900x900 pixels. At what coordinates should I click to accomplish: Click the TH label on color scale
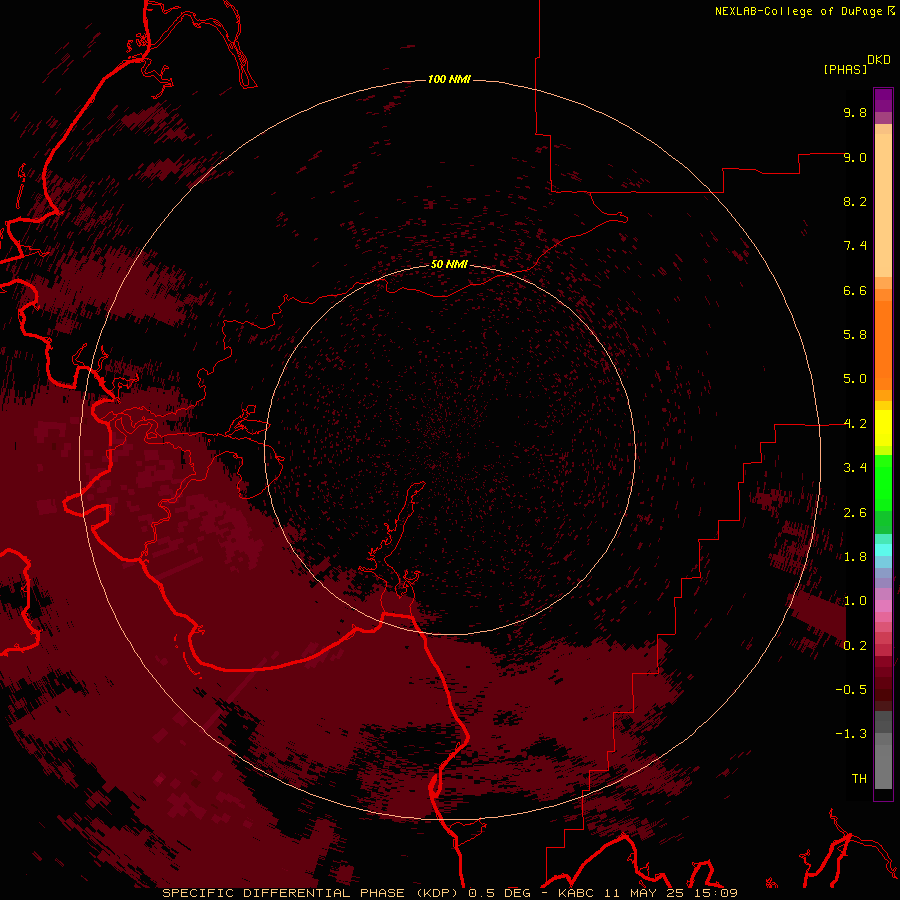tap(859, 779)
